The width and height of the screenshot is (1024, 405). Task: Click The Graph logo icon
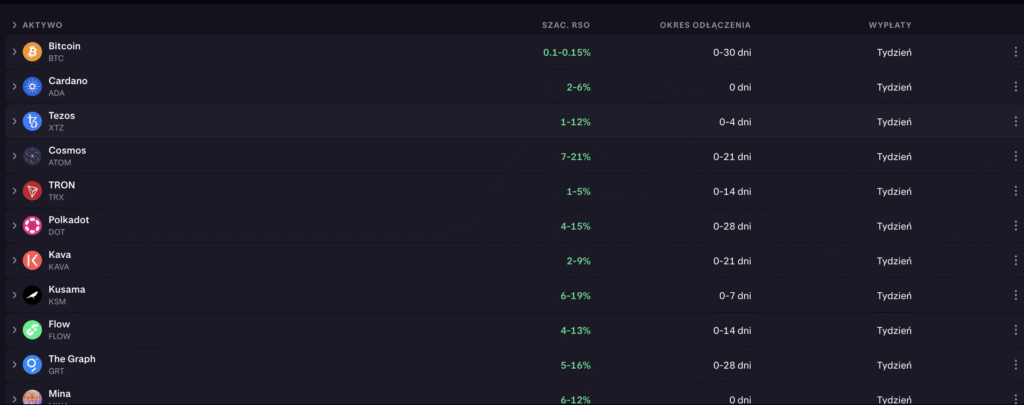click(x=32, y=364)
